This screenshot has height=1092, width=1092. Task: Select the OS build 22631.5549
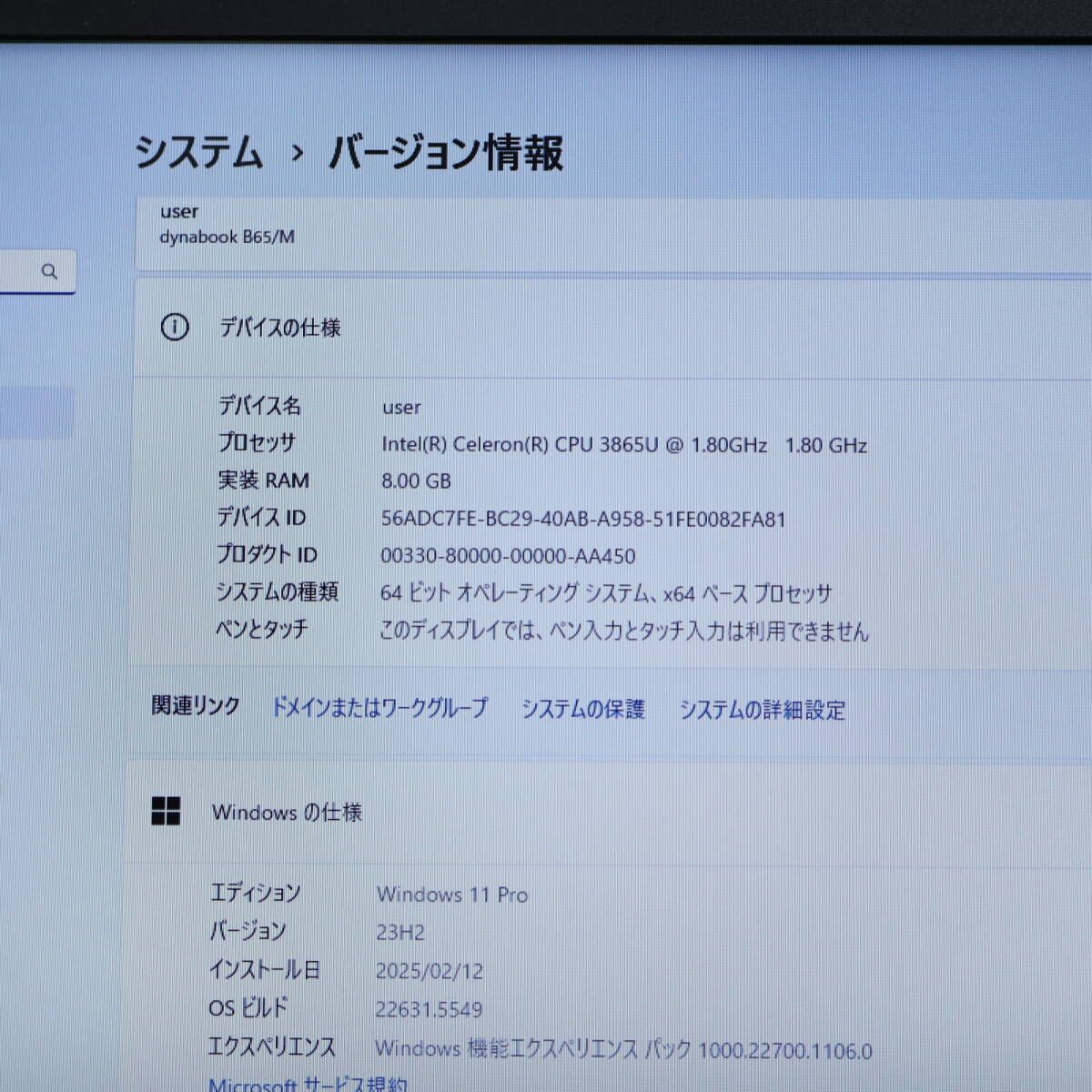point(429,1009)
